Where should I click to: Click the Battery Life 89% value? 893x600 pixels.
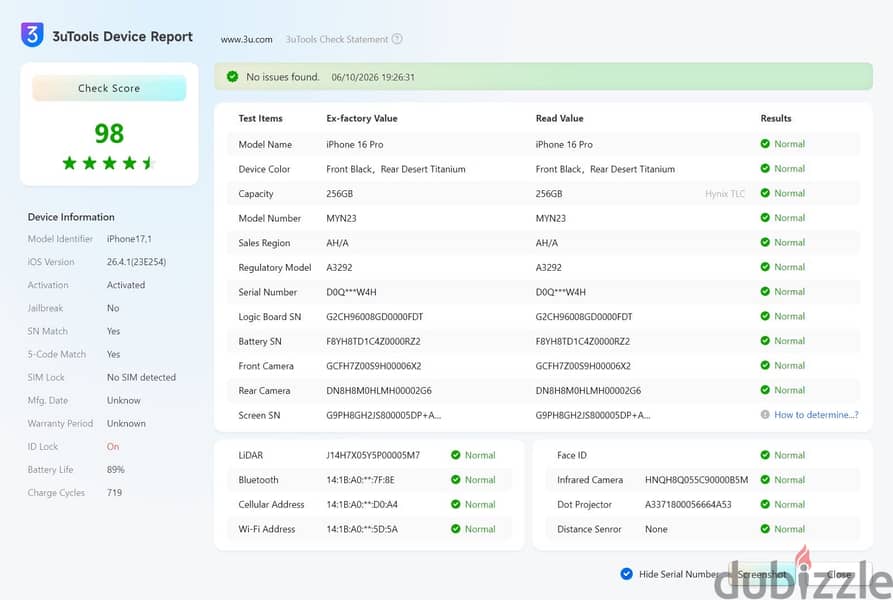(116, 470)
